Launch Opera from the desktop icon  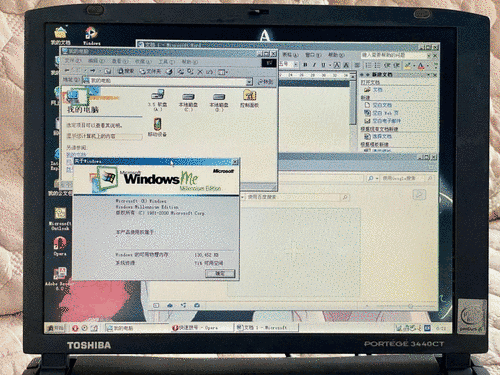click(60, 246)
